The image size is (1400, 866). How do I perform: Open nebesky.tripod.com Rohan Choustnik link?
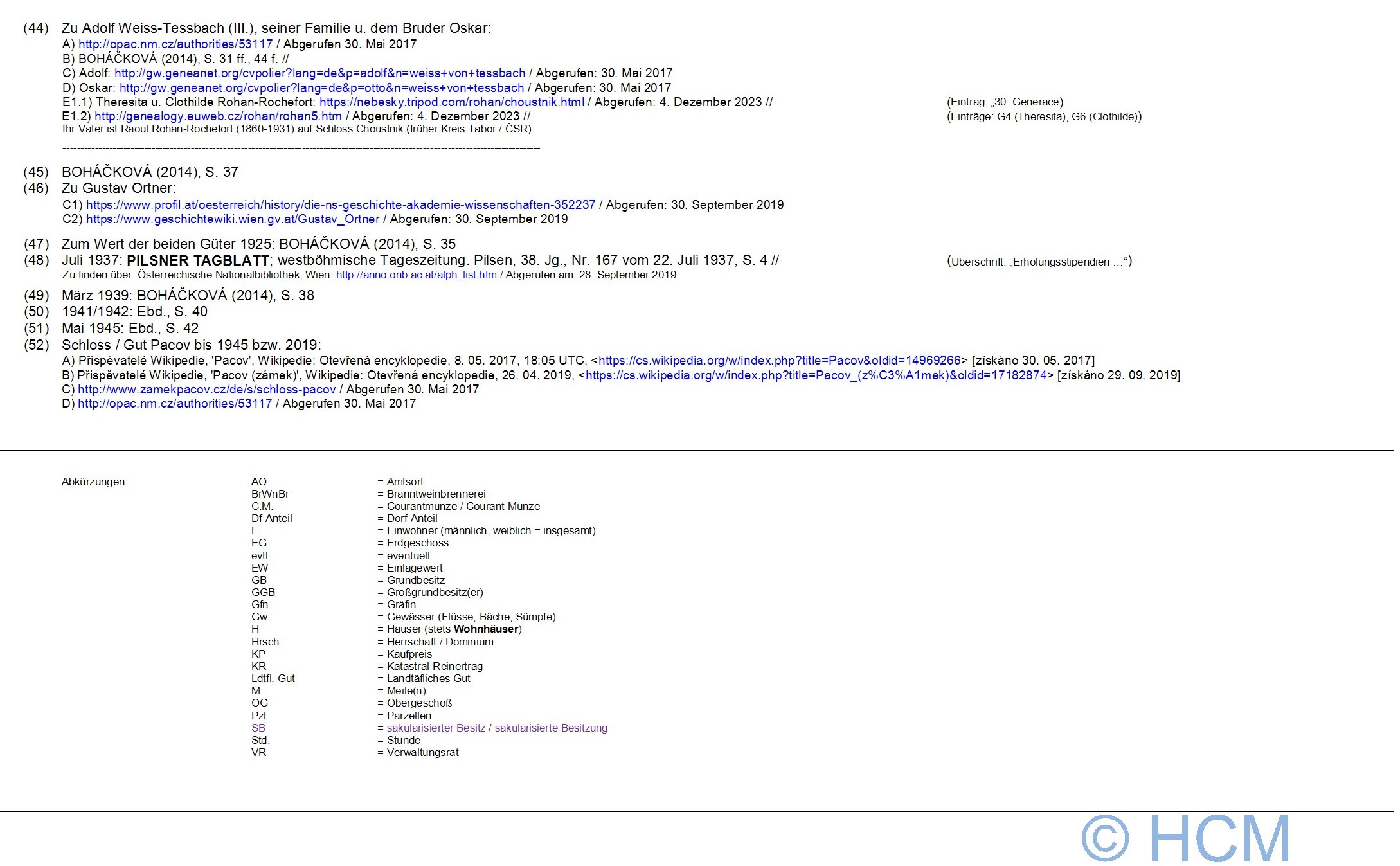tap(451, 102)
